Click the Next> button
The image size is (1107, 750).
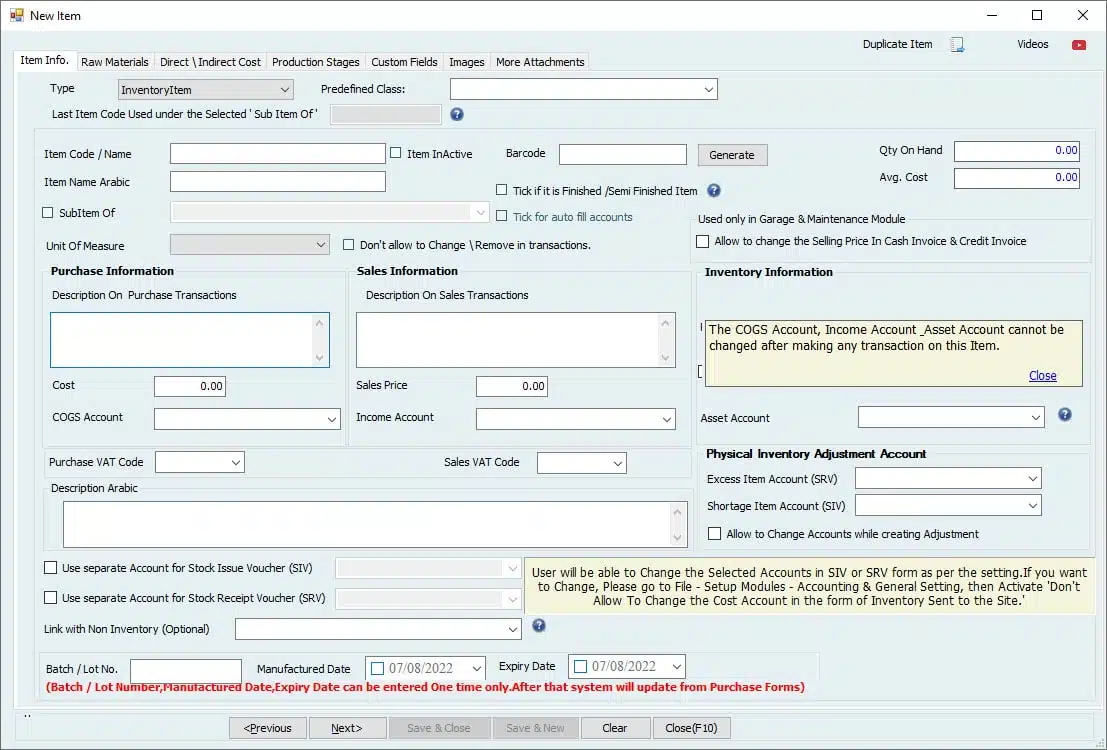click(347, 728)
